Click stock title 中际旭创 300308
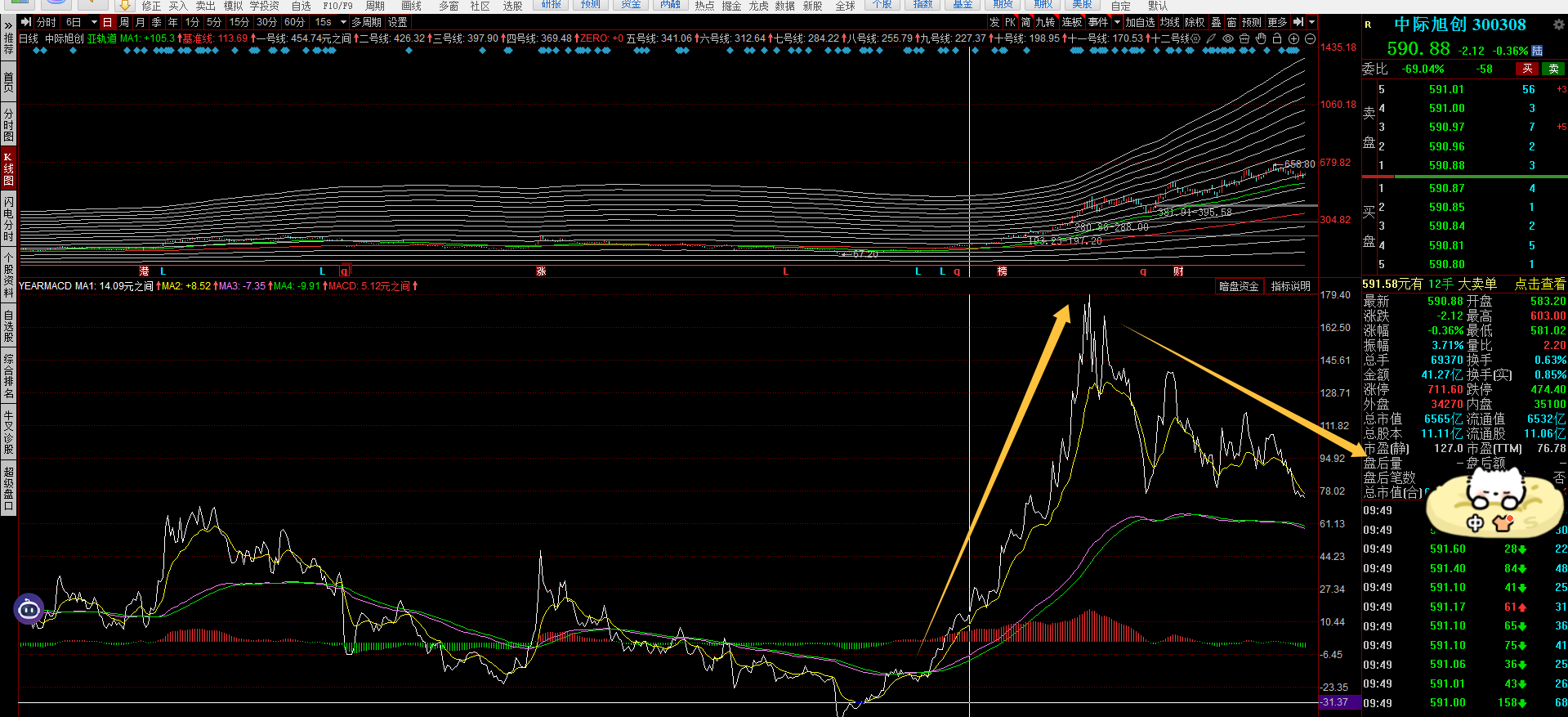 [x=1459, y=25]
